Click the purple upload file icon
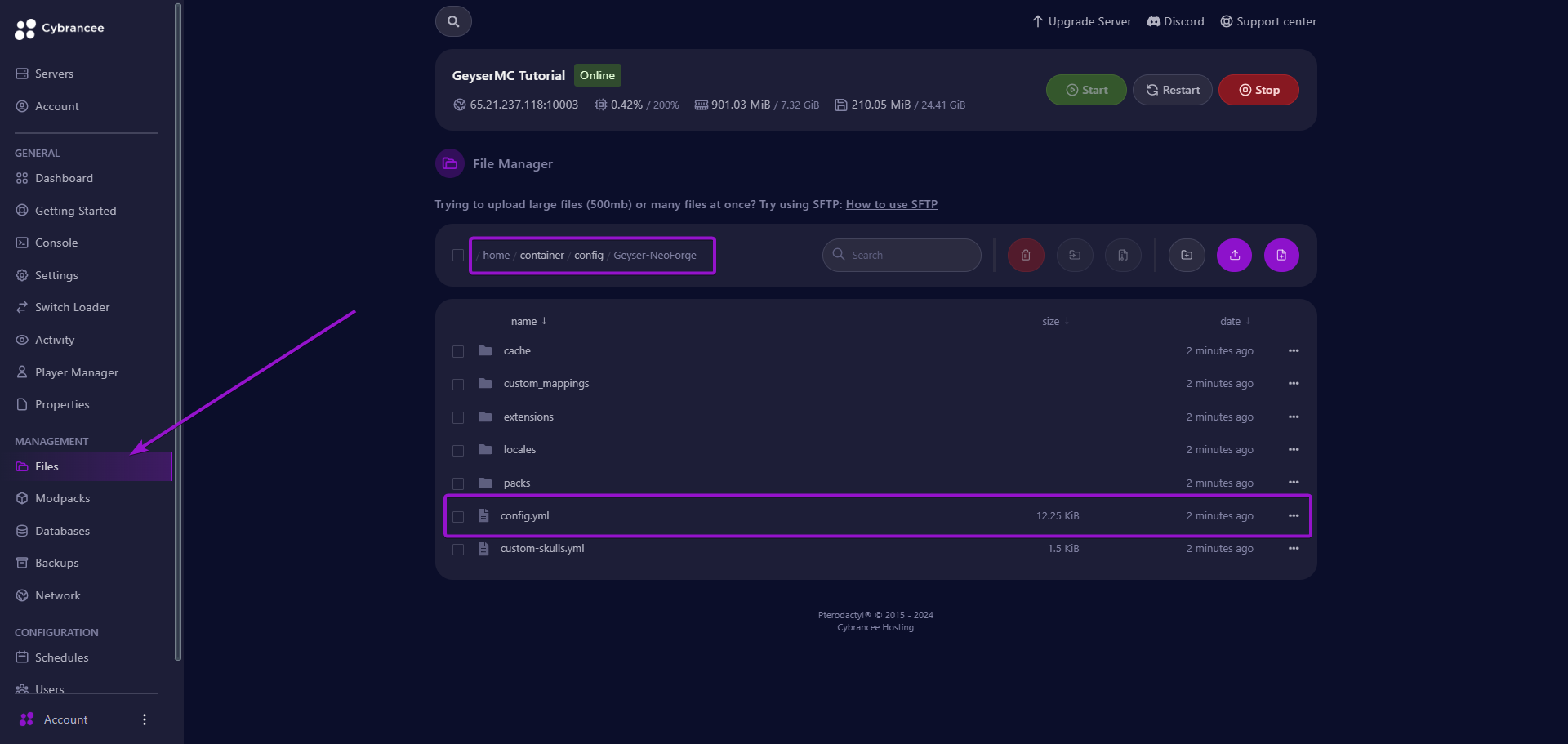Viewport: 1568px width, 744px height. pyautogui.click(x=1234, y=256)
